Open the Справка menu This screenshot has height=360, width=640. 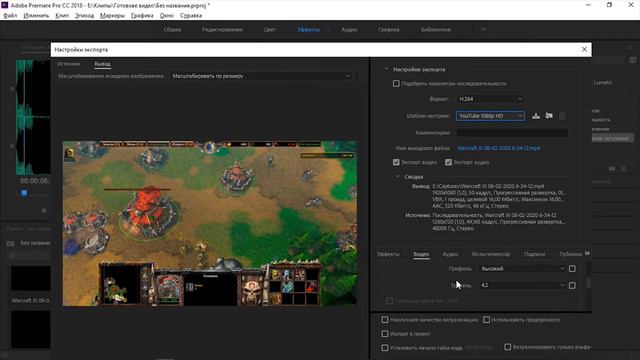191,16
